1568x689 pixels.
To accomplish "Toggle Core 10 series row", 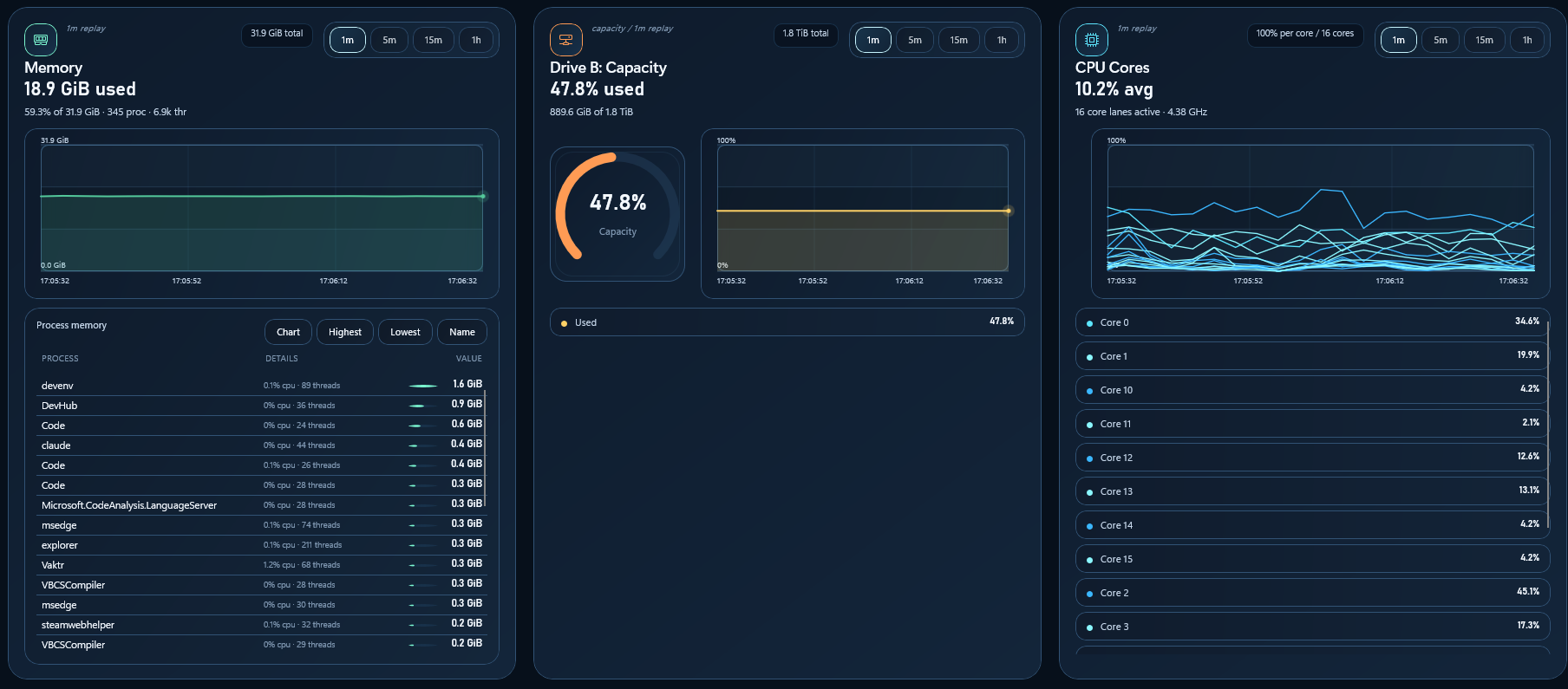I will tap(1312, 390).
